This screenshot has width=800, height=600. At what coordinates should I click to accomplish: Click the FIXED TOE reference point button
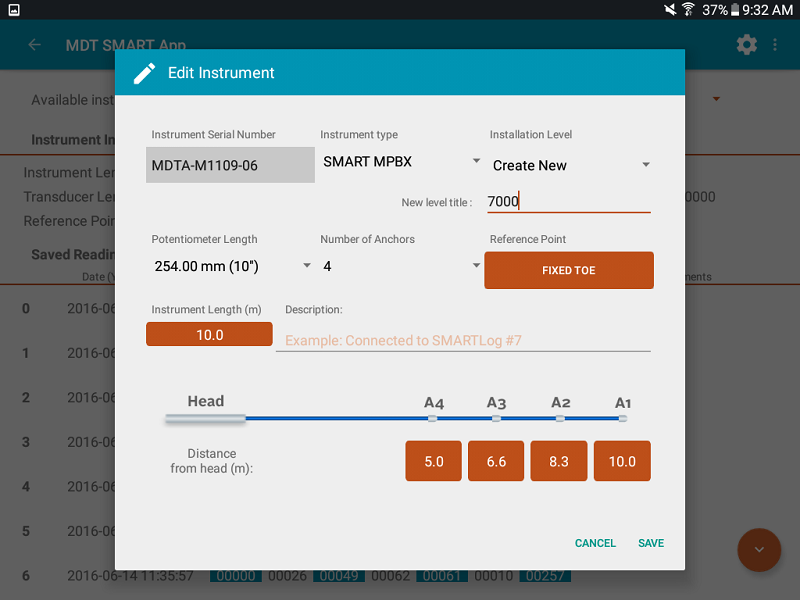click(569, 270)
